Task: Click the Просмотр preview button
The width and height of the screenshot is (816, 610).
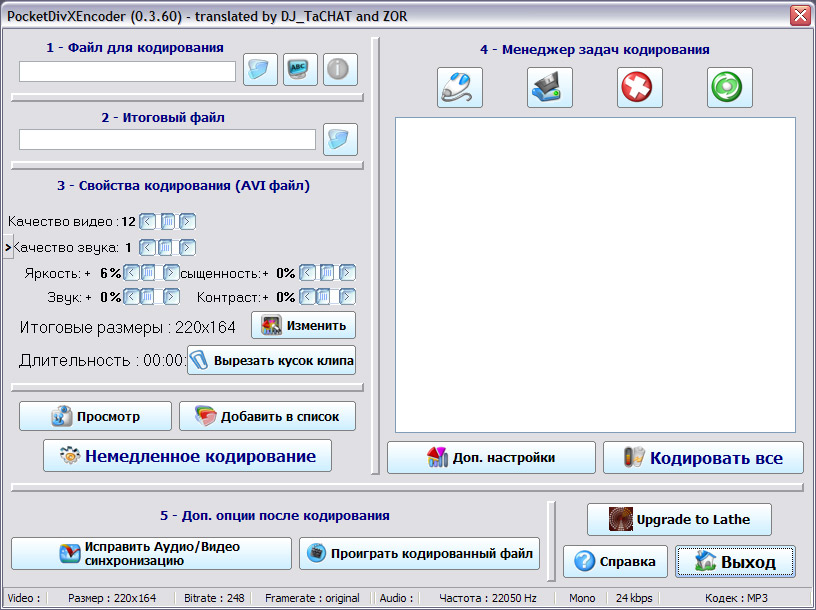Action: point(95,416)
